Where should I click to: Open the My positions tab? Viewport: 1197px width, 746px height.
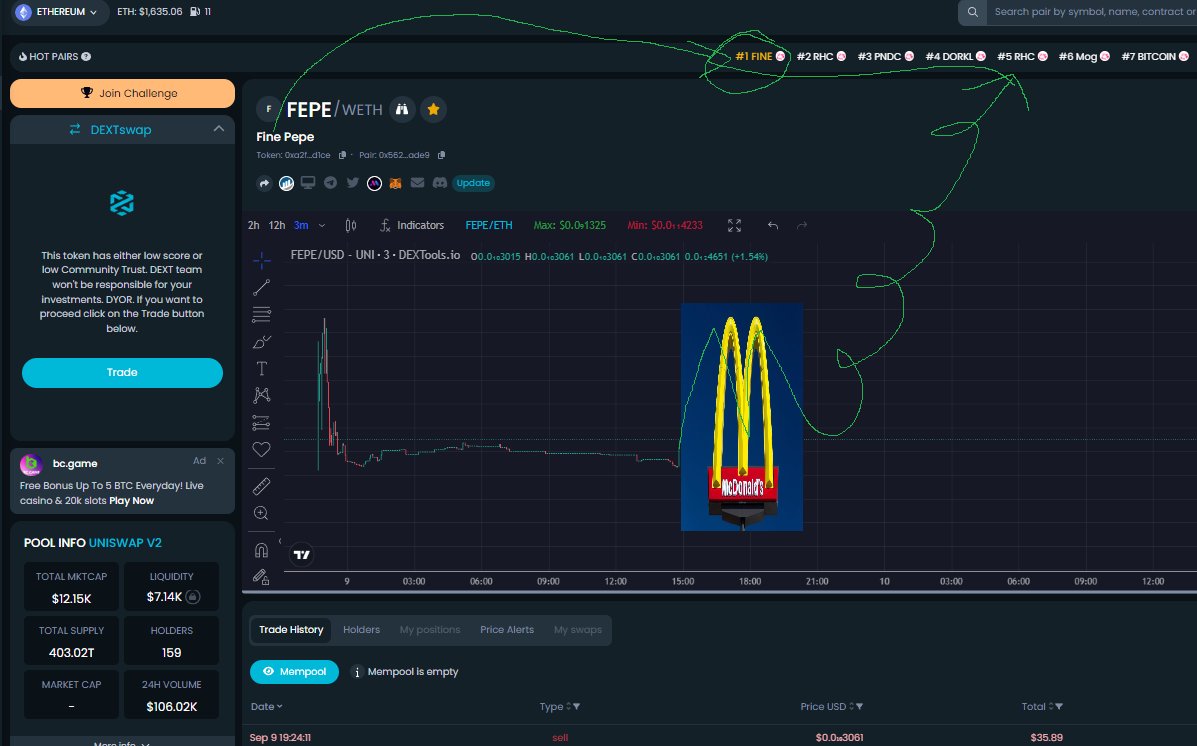click(x=430, y=630)
